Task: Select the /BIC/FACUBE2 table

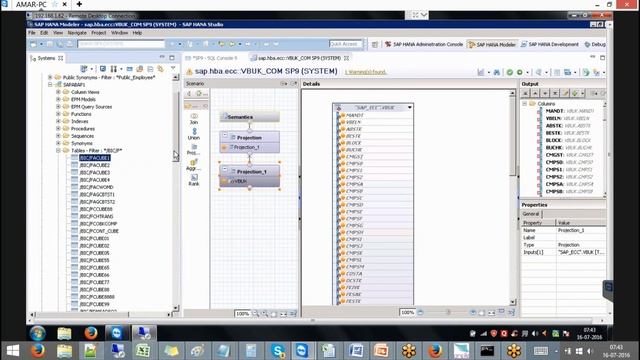Action: click(94, 165)
